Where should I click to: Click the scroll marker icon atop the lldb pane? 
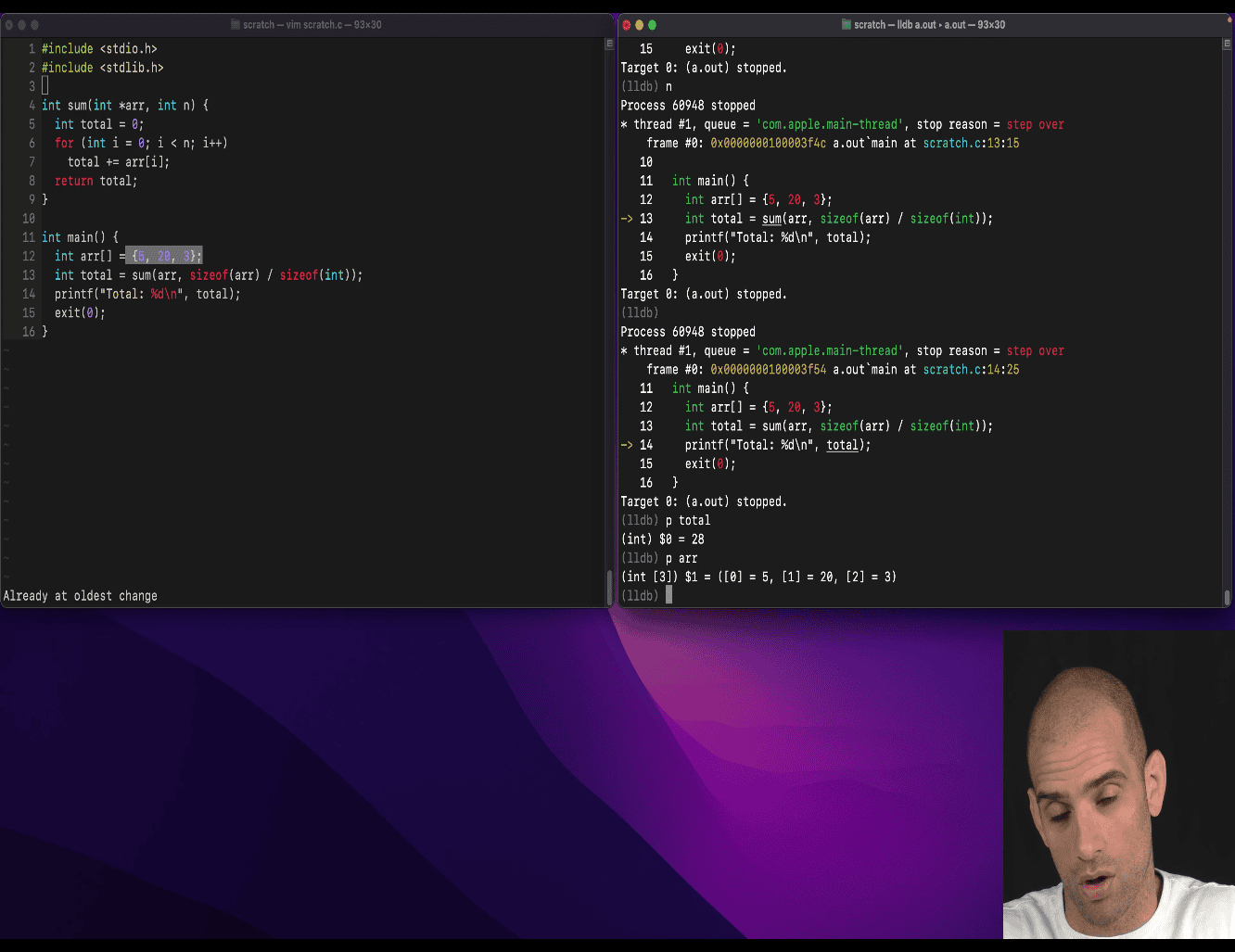tap(1227, 44)
